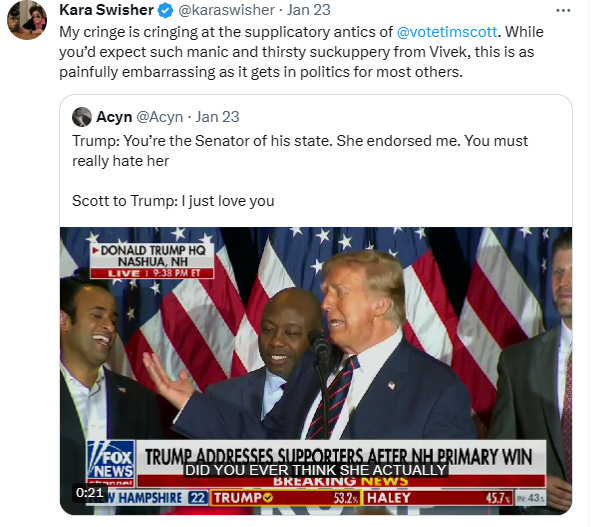Click the 0:21 video duration badge
592x527 pixels.
point(89,493)
